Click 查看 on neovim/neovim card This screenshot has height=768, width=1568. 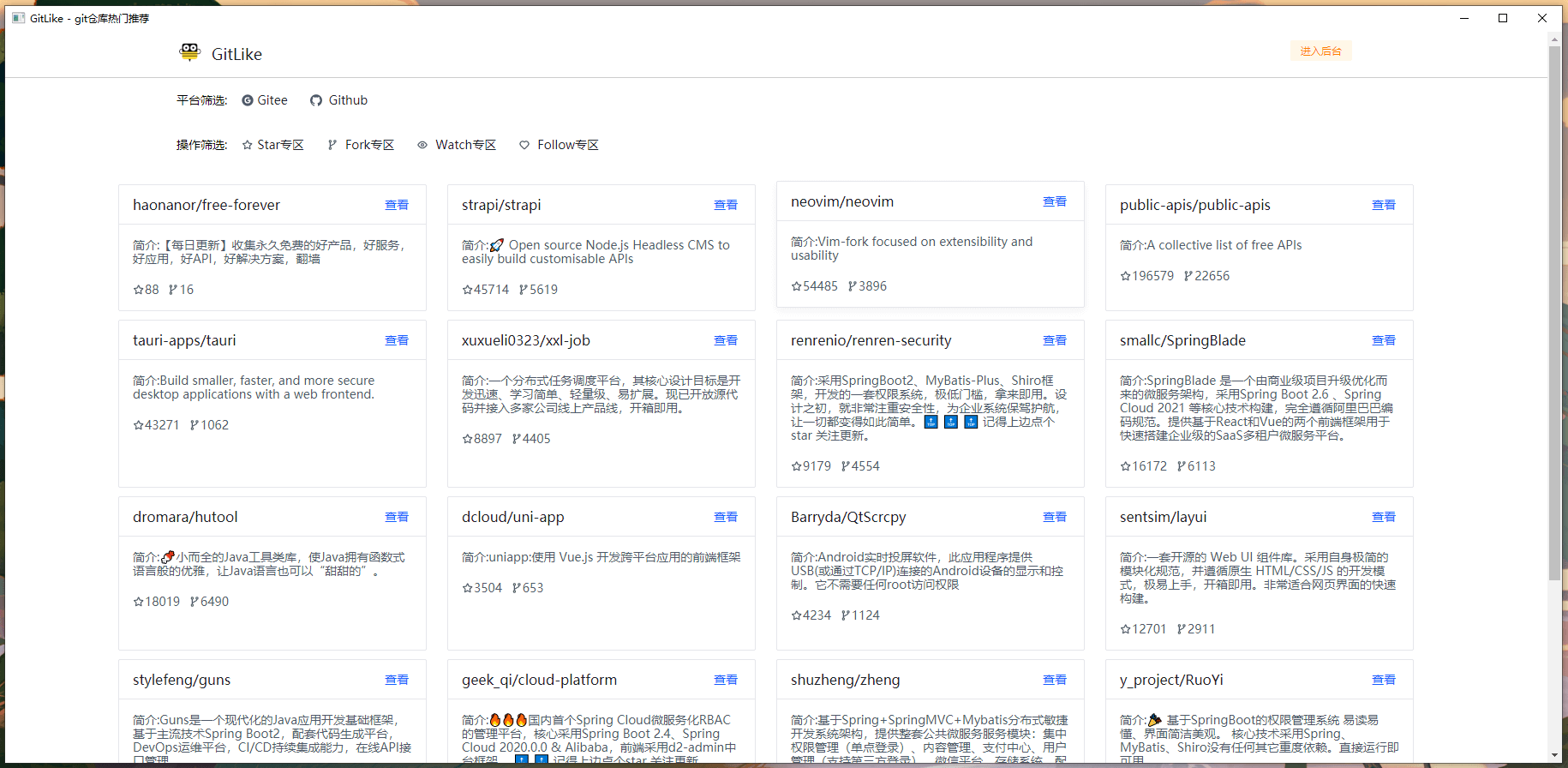[x=1055, y=201]
